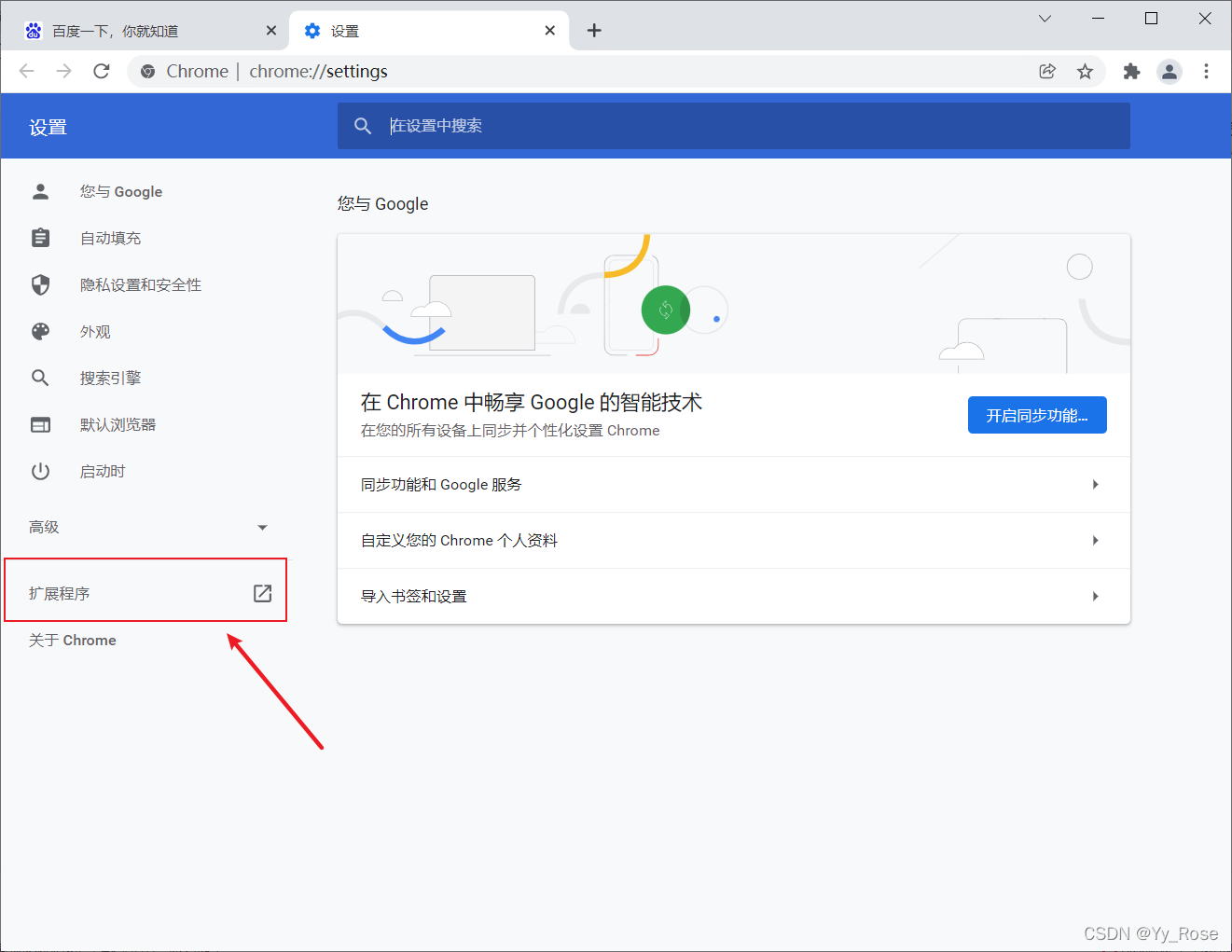This screenshot has width=1232, height=952.
Task: Click the magnifier icon in settings search
Action: 363,126
